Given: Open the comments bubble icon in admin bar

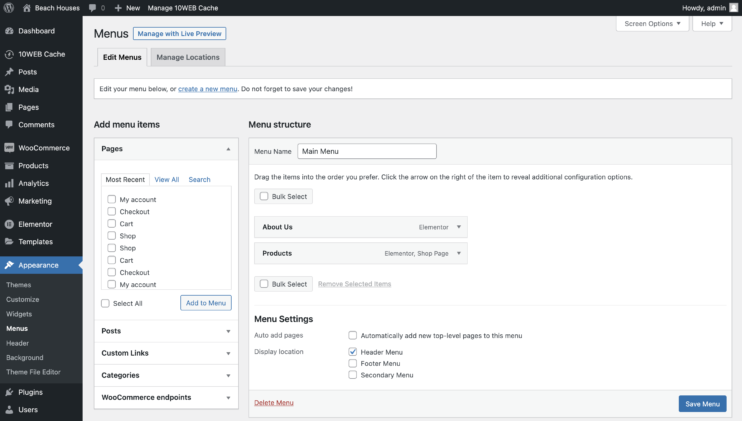Looking at the screenshot, I should point(92,8).
